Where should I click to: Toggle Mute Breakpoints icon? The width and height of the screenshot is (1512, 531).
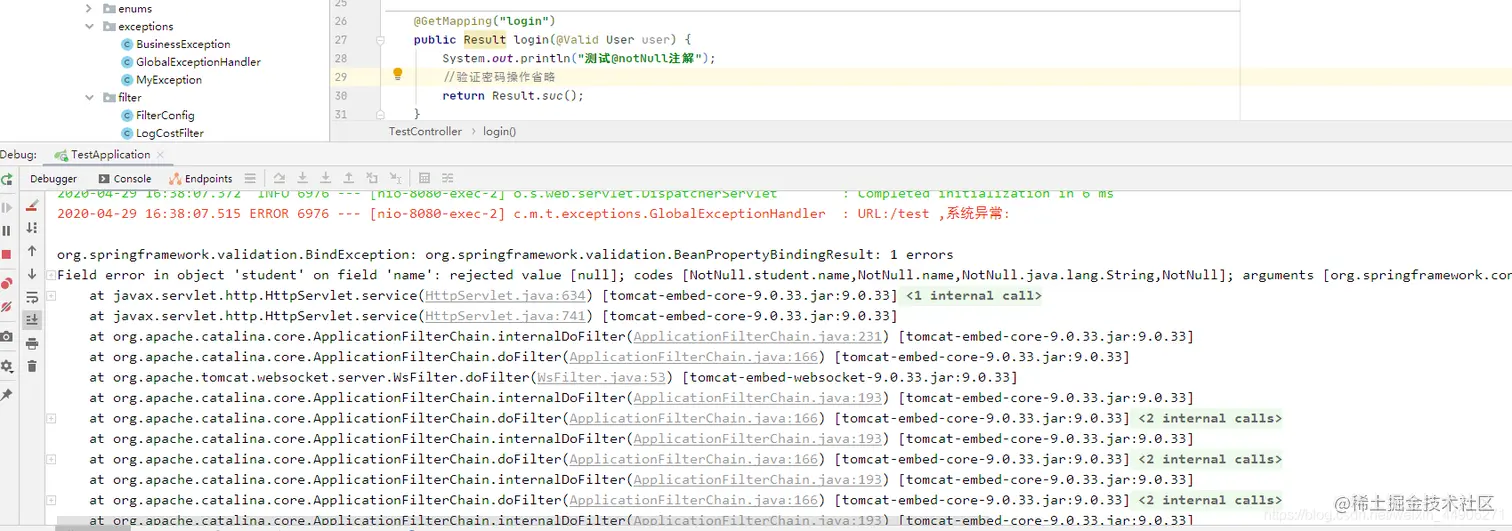[7, 307]
